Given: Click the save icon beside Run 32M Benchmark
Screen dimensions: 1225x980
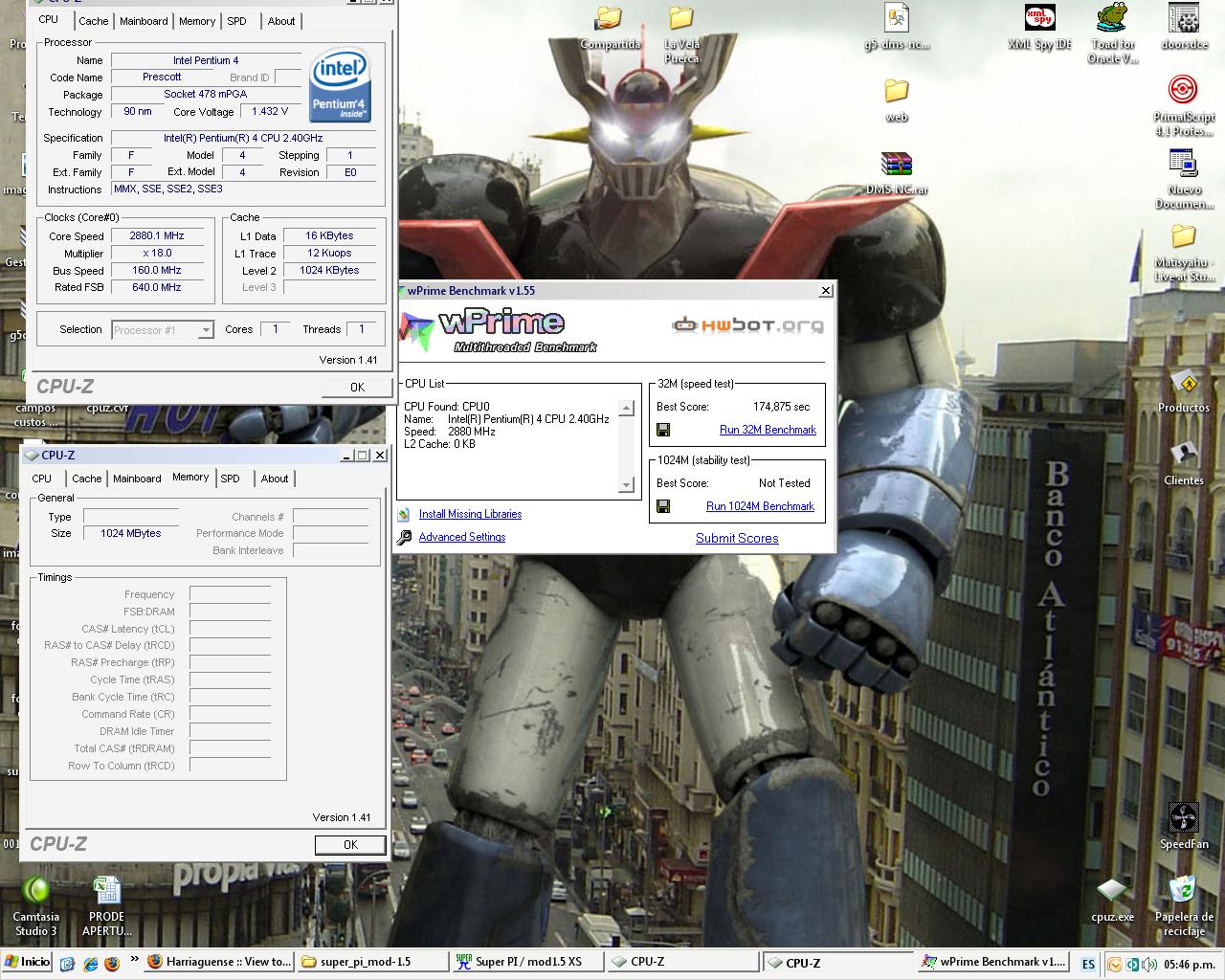Looking at the screenshot, I should (x=663, y=430).
